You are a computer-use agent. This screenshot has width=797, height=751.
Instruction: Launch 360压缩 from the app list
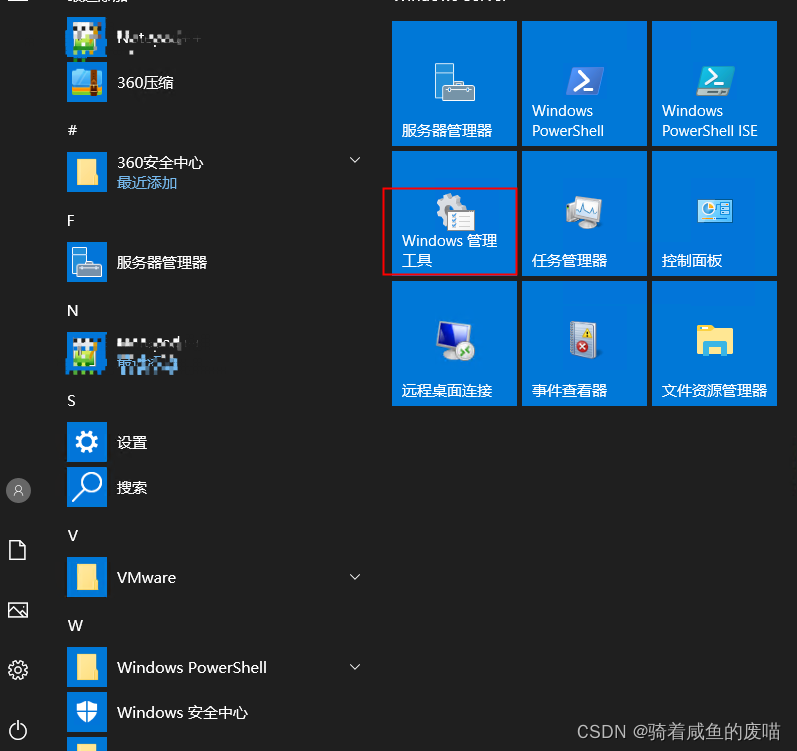pos(216,82)
